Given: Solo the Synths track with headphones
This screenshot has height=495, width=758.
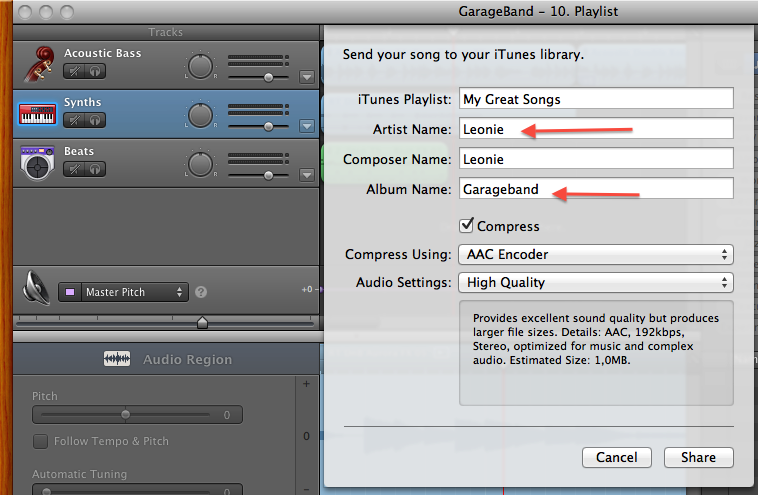Looking at the screenshot, I should [x=95, y=120].
